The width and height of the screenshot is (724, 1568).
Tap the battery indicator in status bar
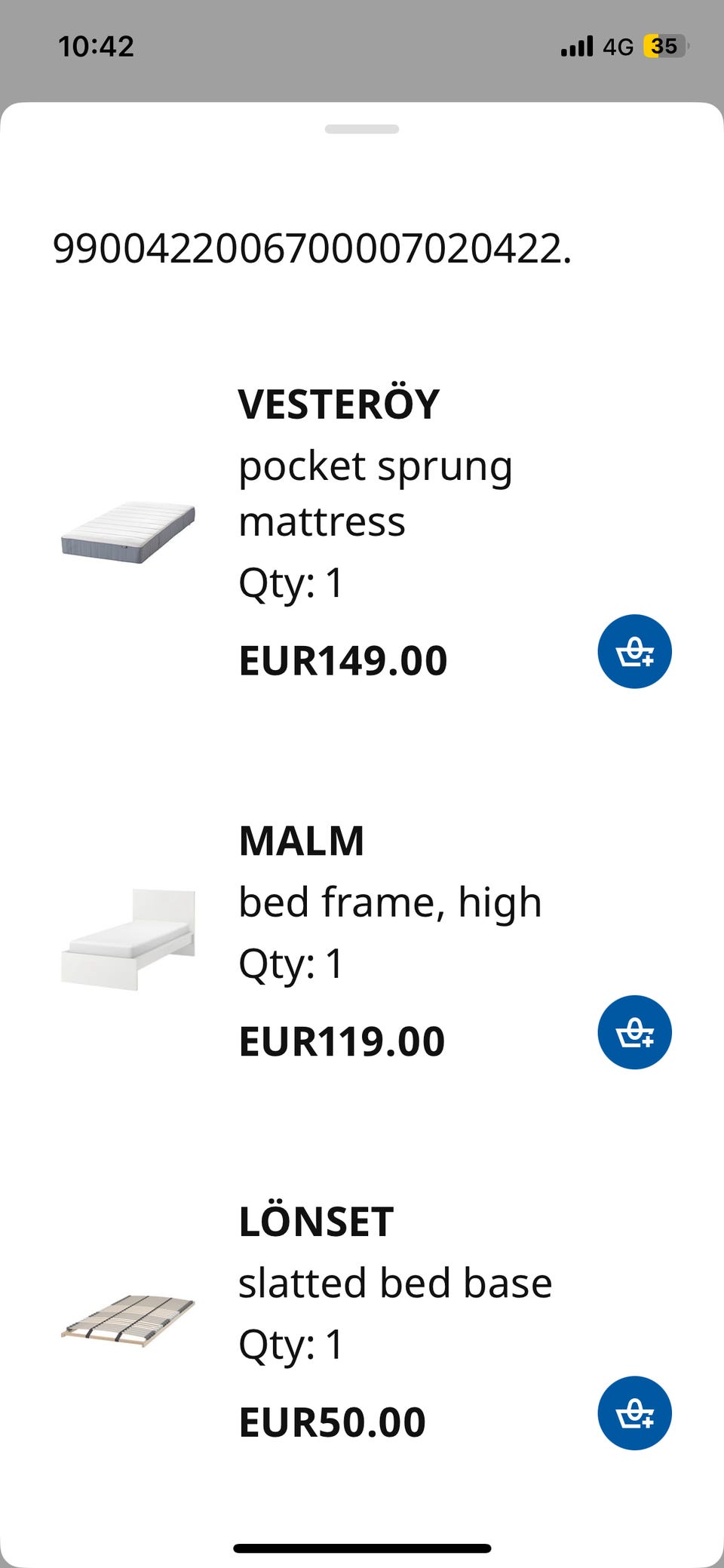(x=665, y=47)
